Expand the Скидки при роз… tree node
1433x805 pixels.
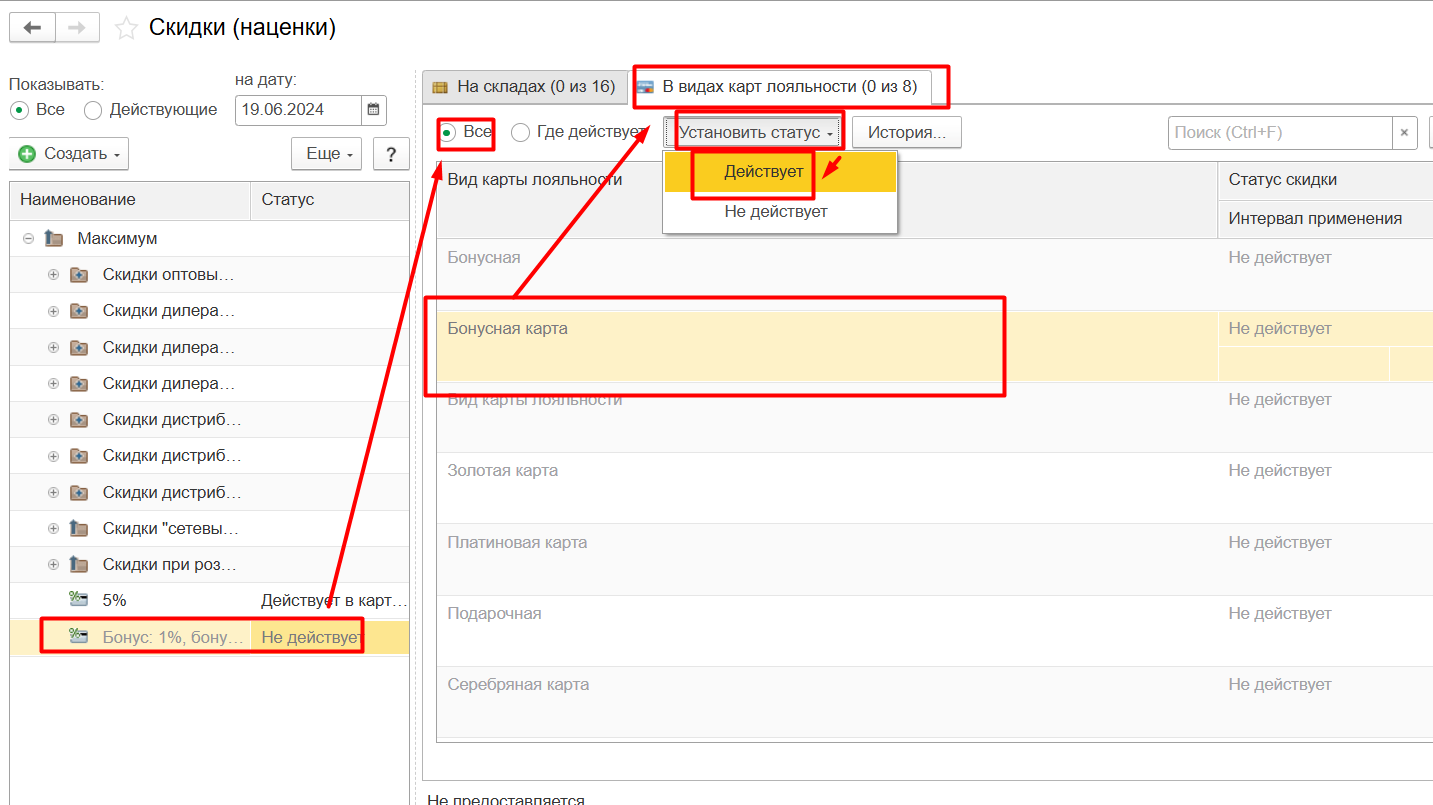coord(53,564)
